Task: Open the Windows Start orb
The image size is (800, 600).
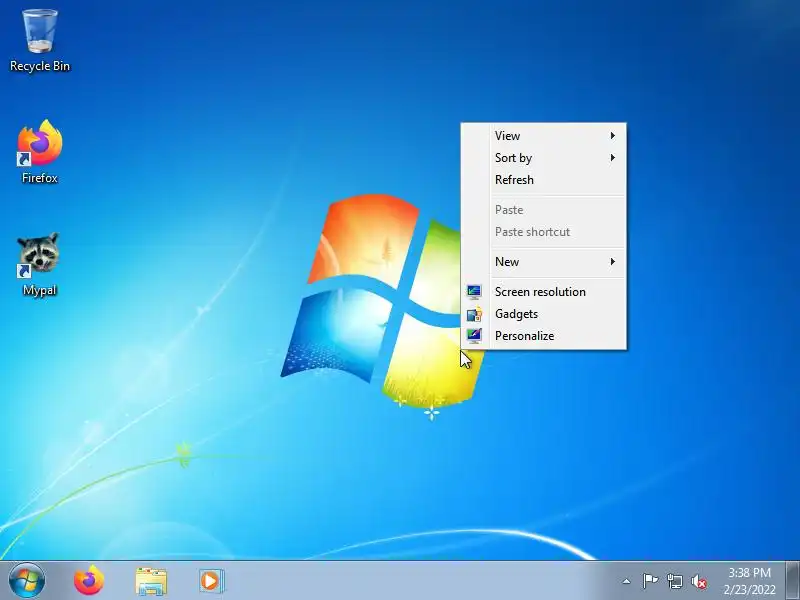Action: click(27, 580)
